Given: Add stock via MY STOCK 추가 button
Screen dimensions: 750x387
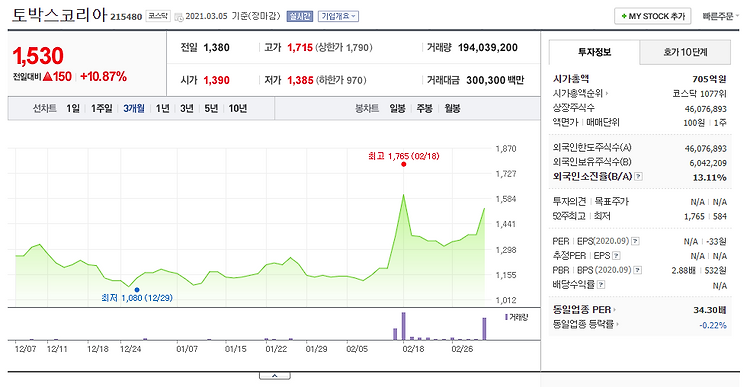Looking at the screenshot, I should click(x=653, y=16).
